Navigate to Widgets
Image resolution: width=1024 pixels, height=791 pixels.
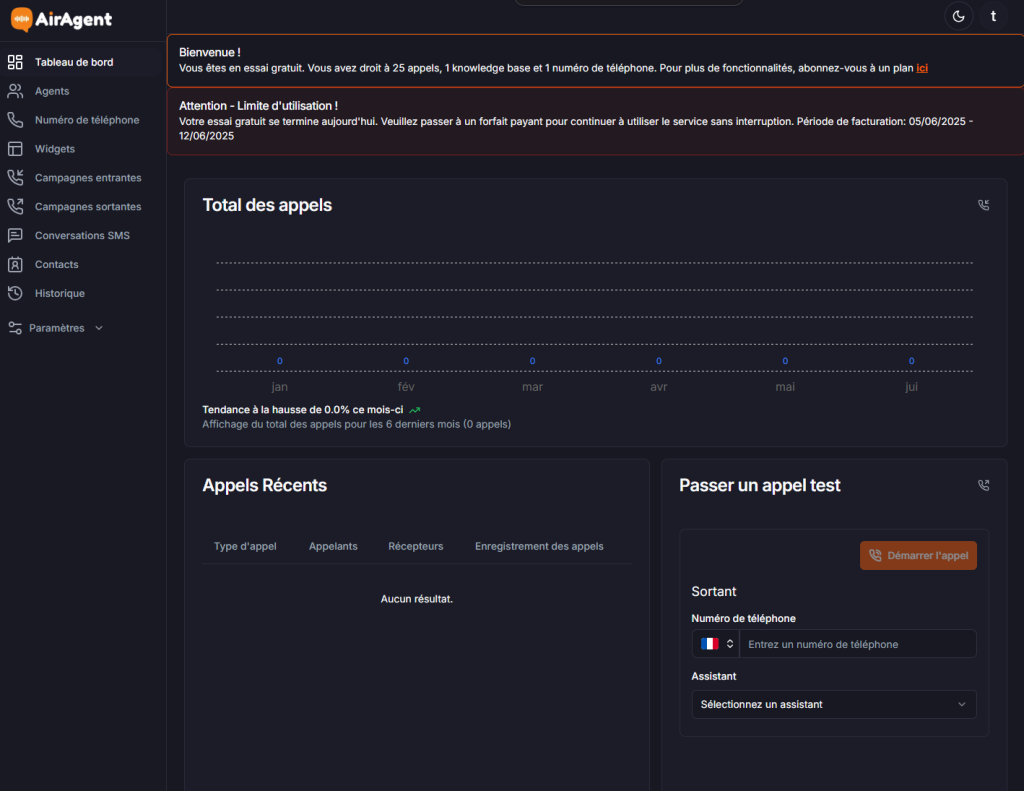(x=55, y=149)
